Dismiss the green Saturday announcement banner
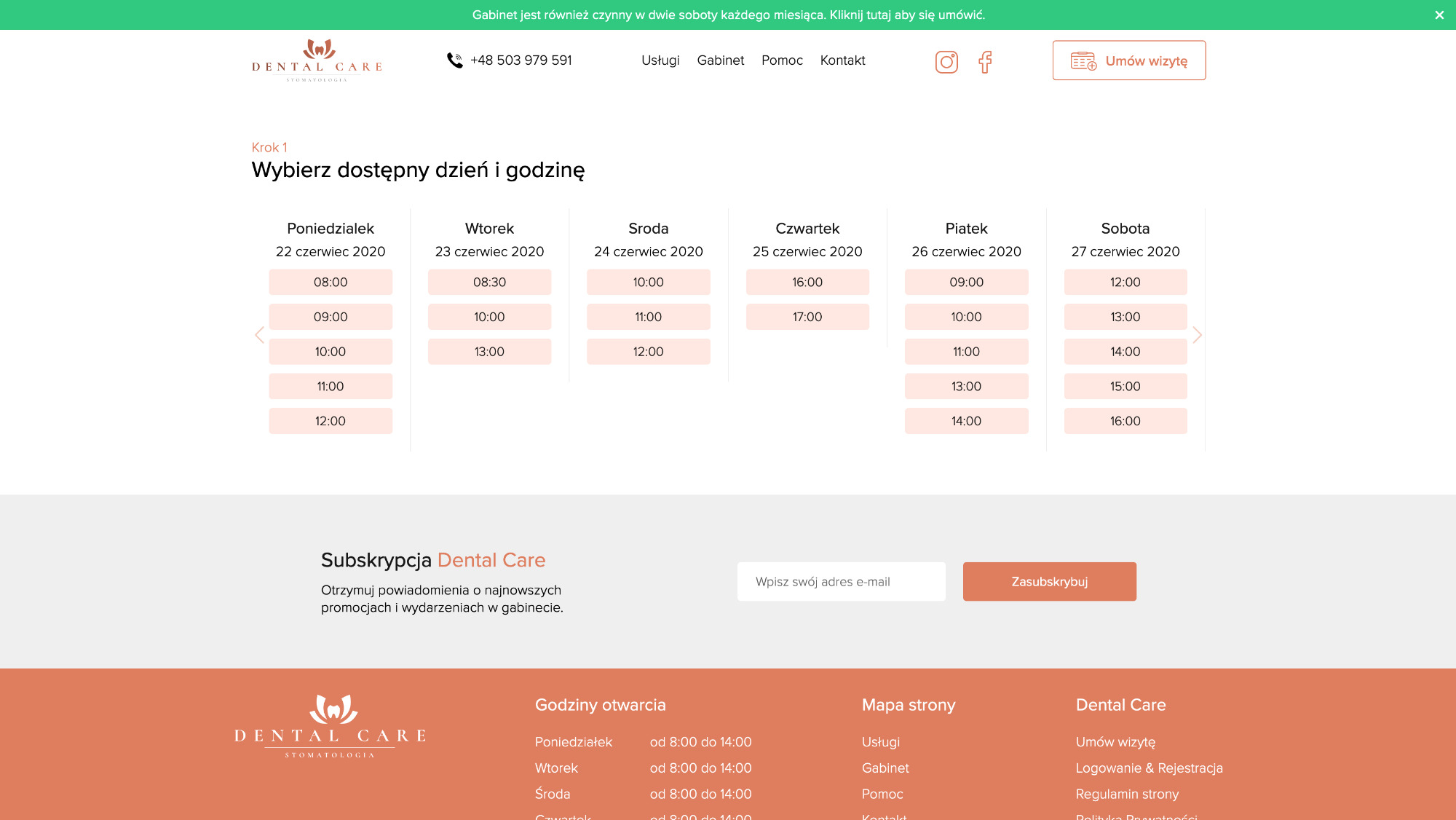The image size is (1456, 820). 1440,14
